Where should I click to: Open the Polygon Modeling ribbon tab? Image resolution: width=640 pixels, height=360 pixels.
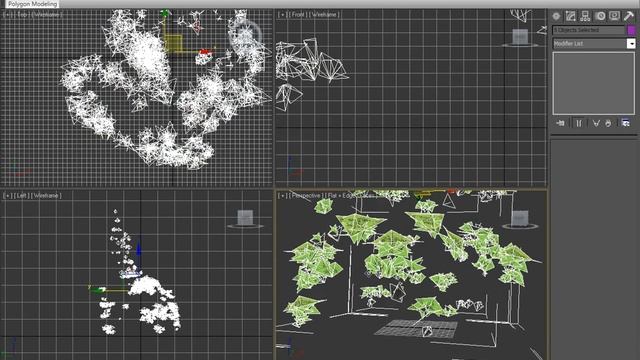tap(33, 4)
